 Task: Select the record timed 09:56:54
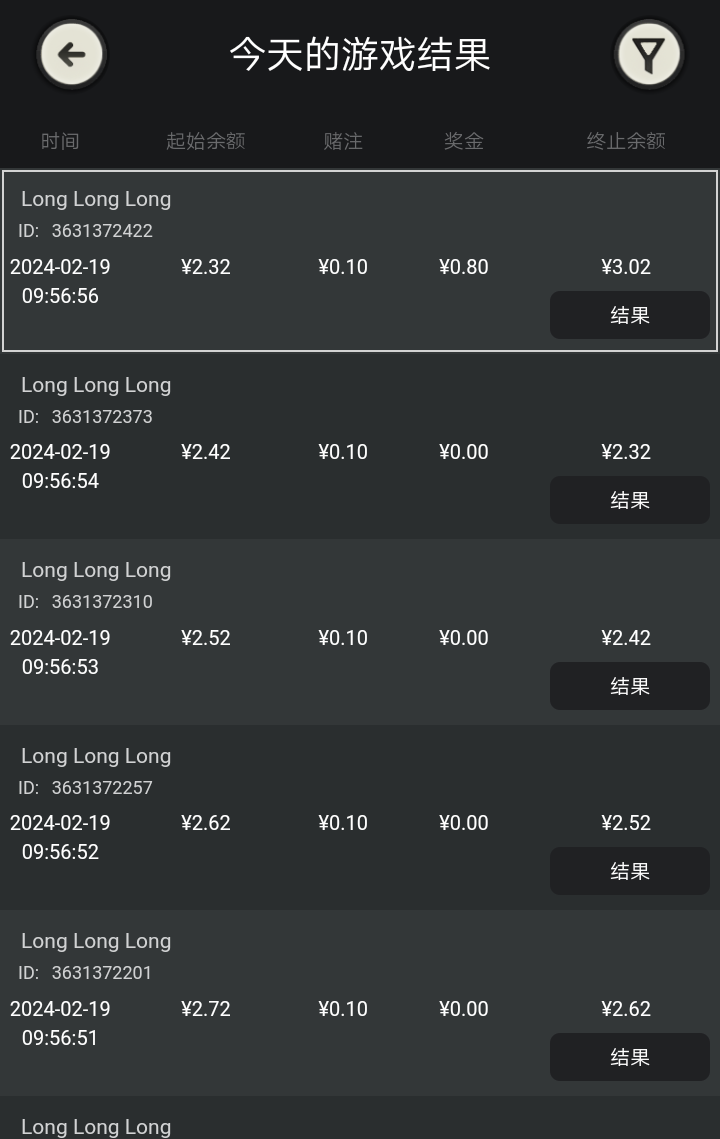(x=360, y=446)
